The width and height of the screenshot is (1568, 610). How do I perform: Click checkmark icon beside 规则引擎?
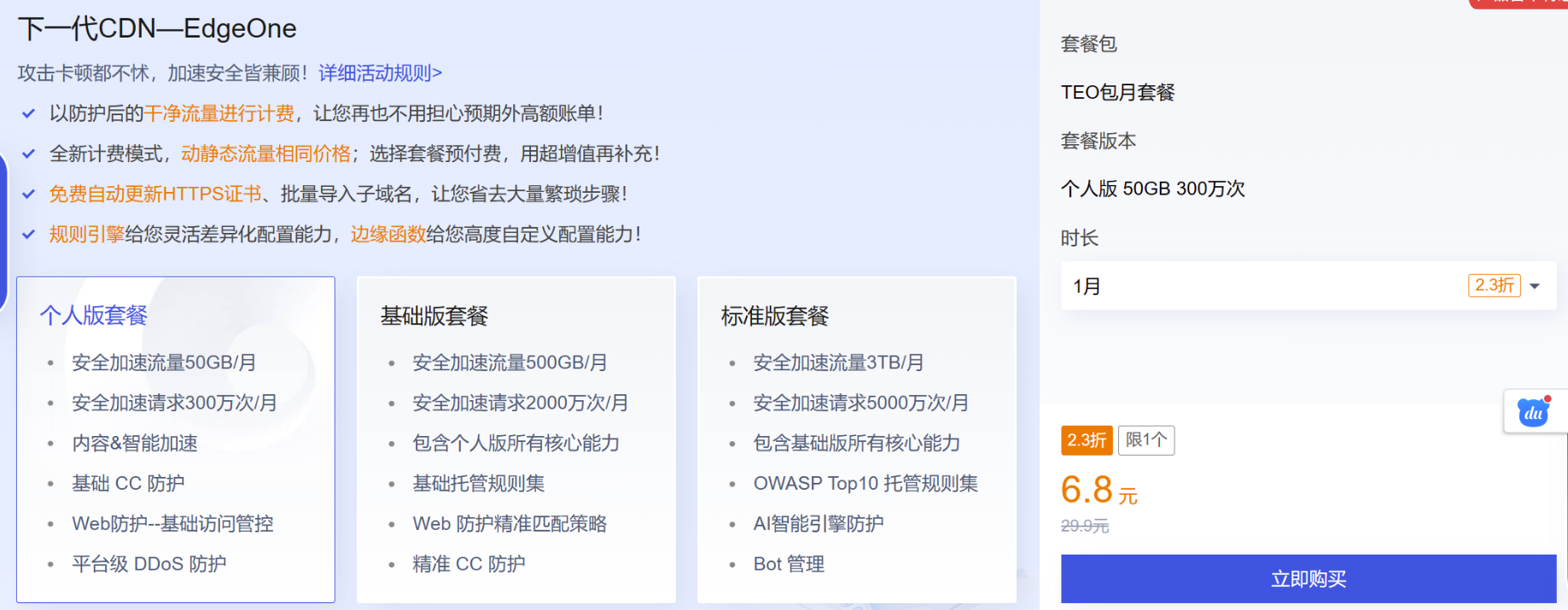pyautogui.click(x=28, y=234)
